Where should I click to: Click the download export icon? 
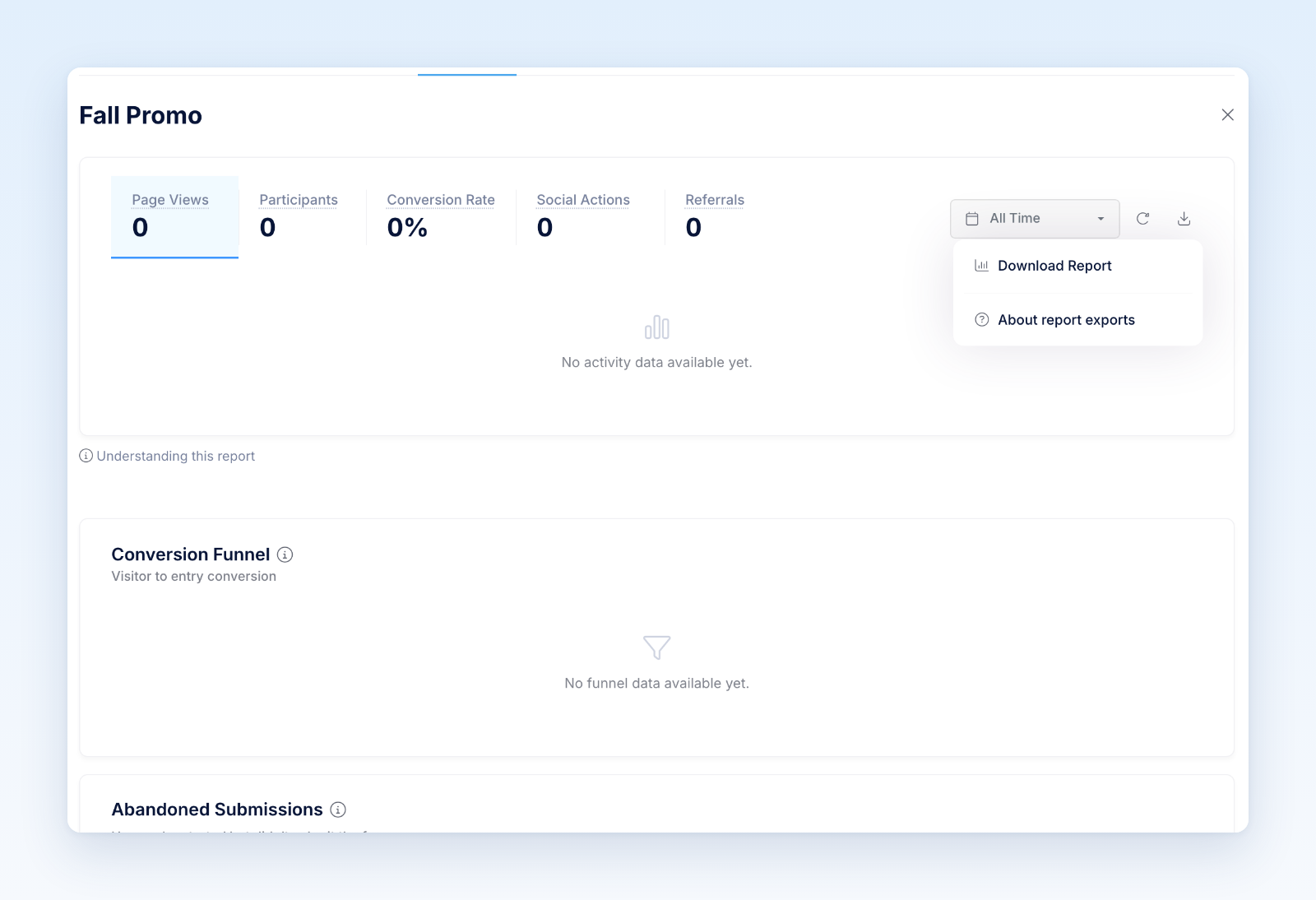(1184, 219)
